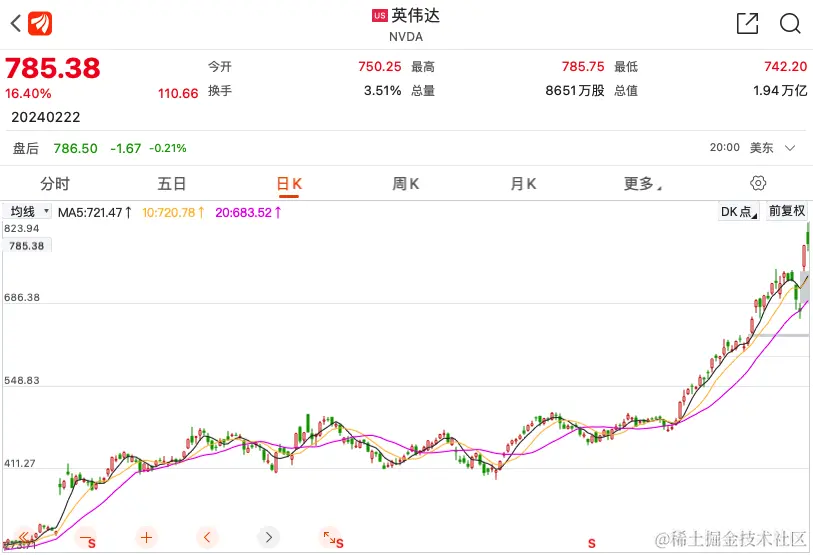
Task: Click 总量 value 8651万股
Action: (x=574, y=91)
